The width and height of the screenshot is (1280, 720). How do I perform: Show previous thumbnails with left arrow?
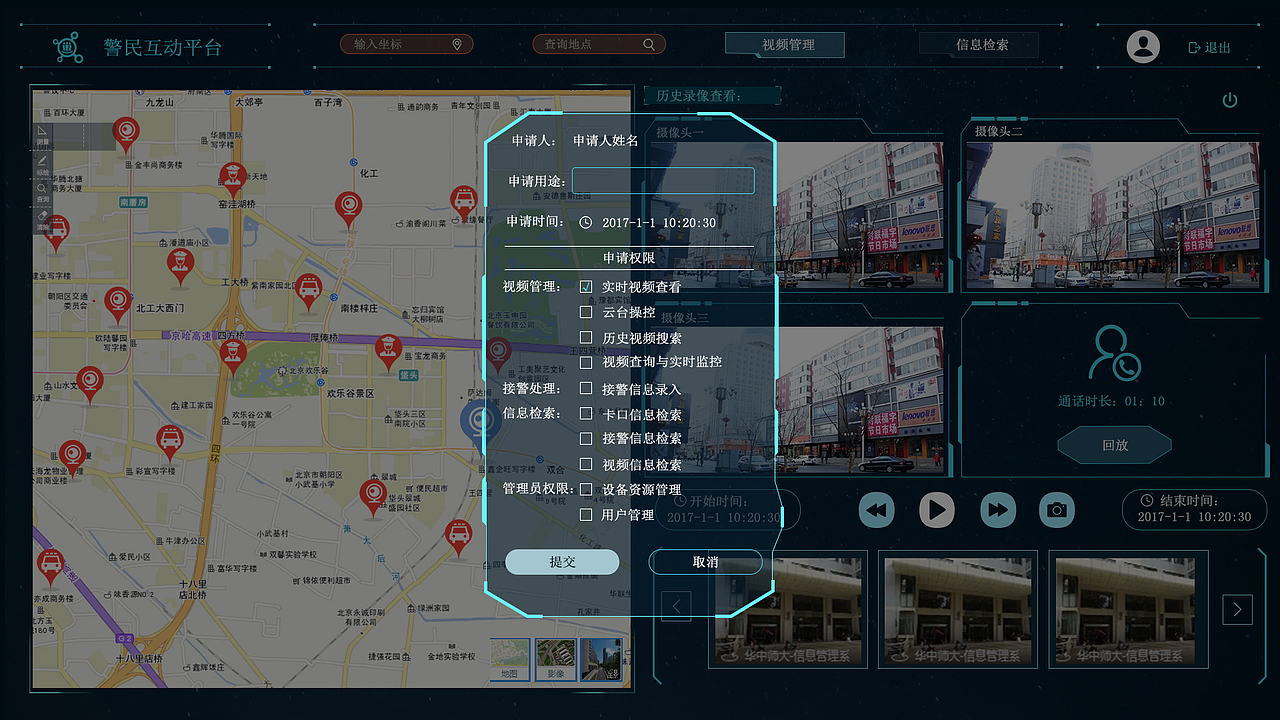pyautogui.click(x=676, y=605)
